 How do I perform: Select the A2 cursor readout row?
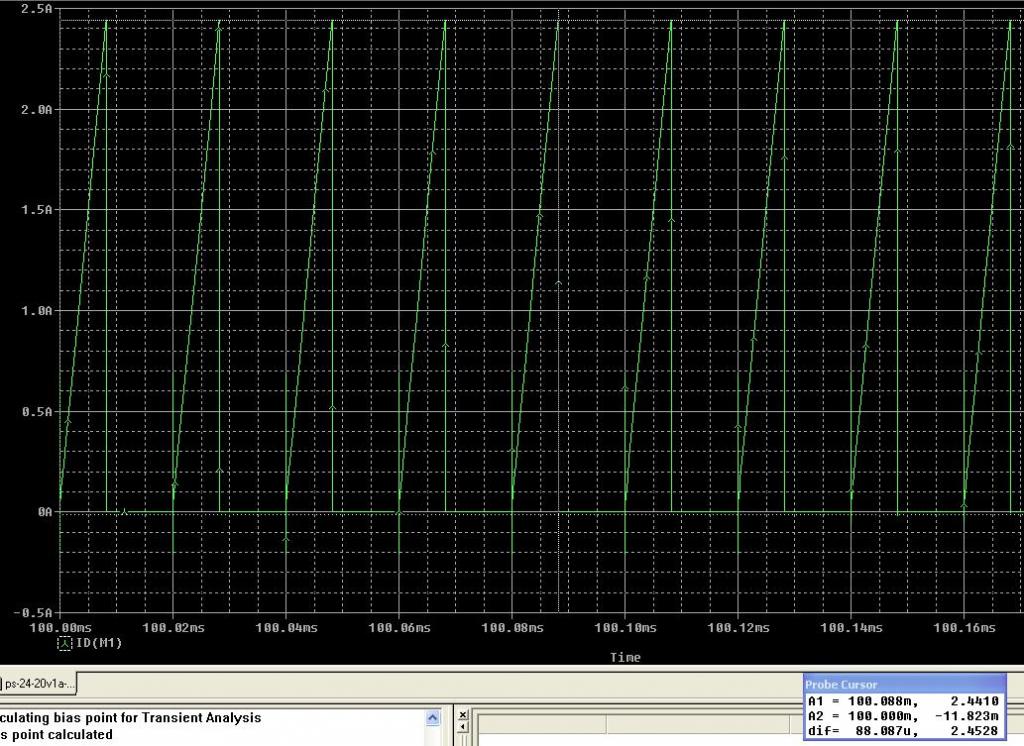click(x=904, y=717)
